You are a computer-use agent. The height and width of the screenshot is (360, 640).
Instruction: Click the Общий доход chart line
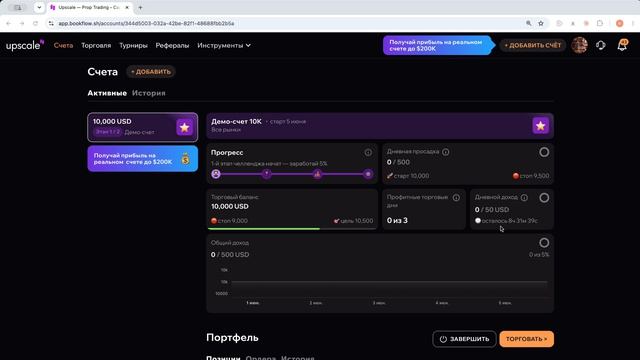click(389, 282)
